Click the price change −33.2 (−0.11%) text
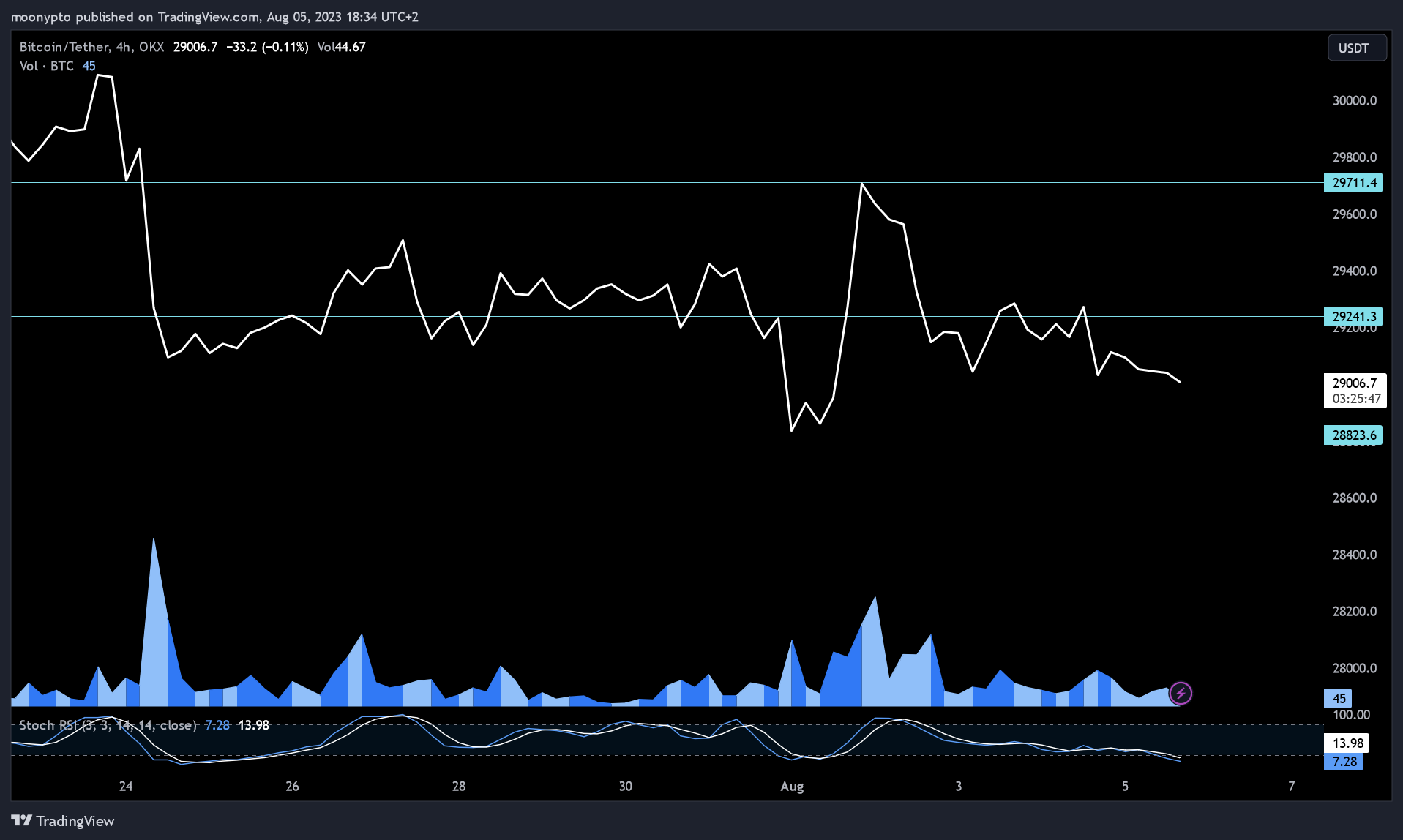 coord(267,47)
